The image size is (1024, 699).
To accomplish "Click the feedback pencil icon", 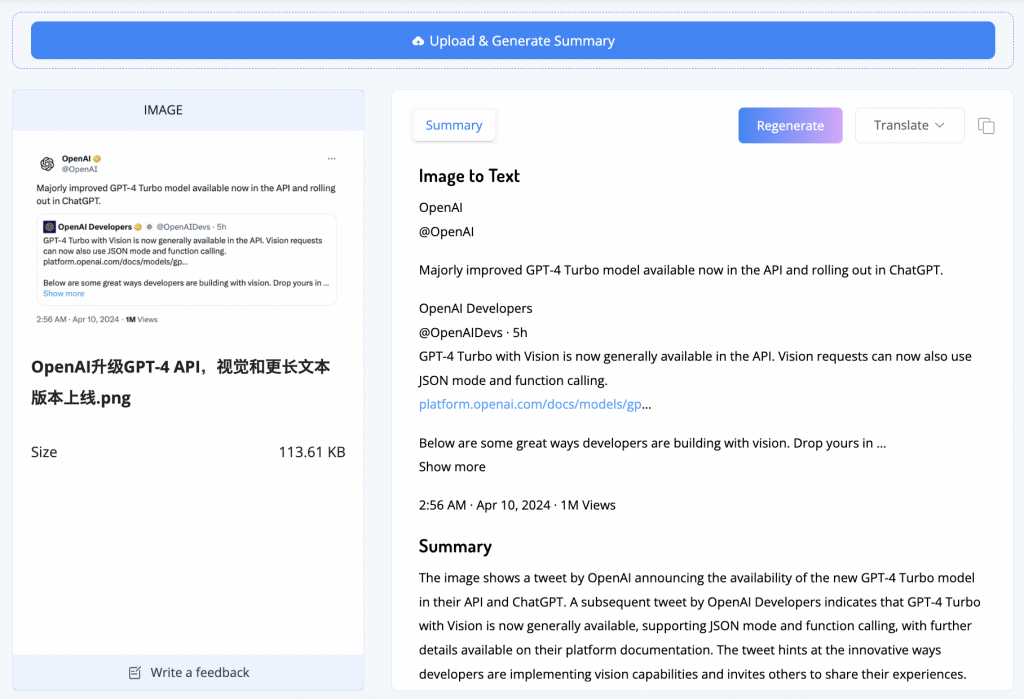I will coord(135,673).
